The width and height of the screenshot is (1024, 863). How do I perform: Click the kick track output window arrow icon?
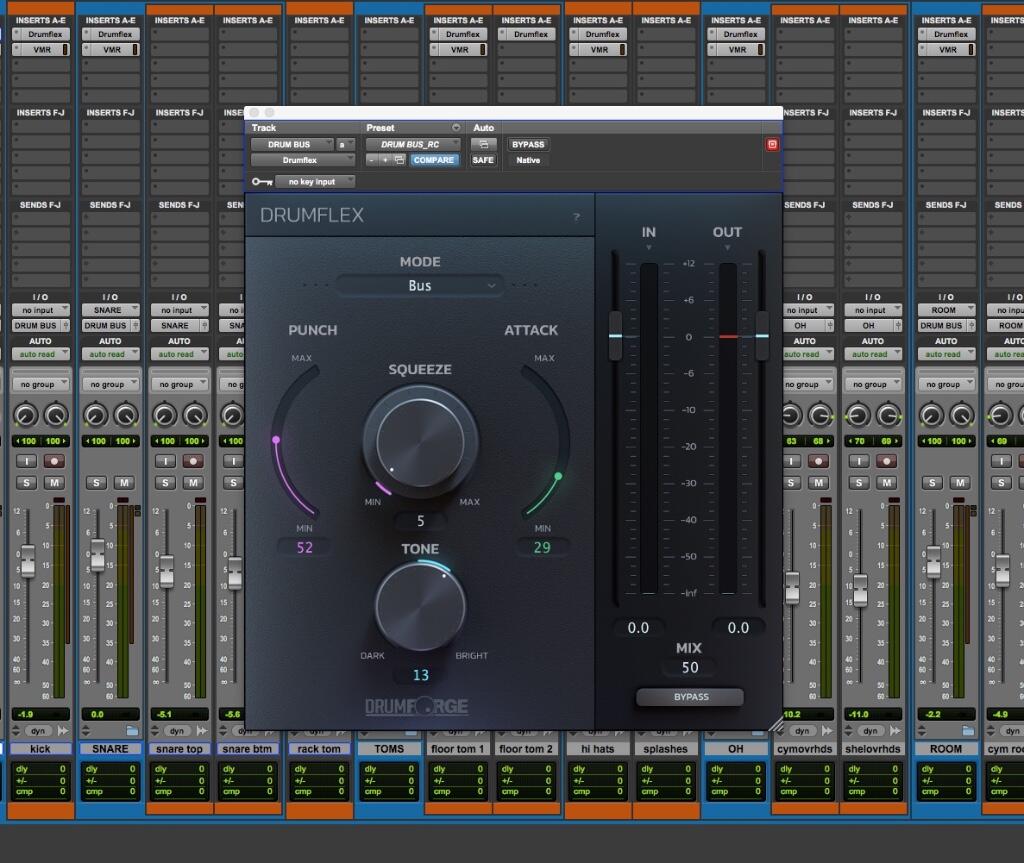(x=63, y=730)
